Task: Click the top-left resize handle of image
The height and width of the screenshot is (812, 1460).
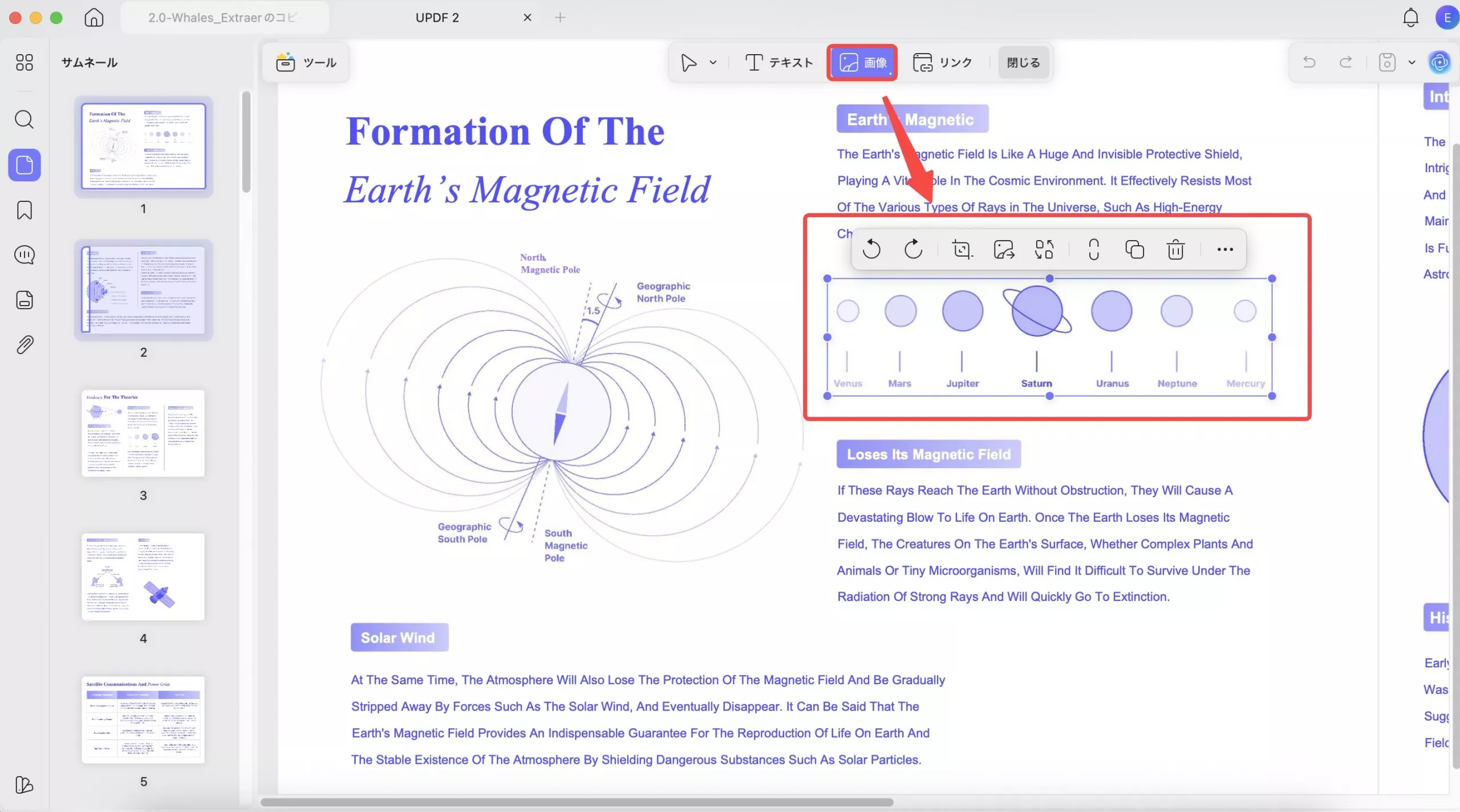Action: [828, 279]
